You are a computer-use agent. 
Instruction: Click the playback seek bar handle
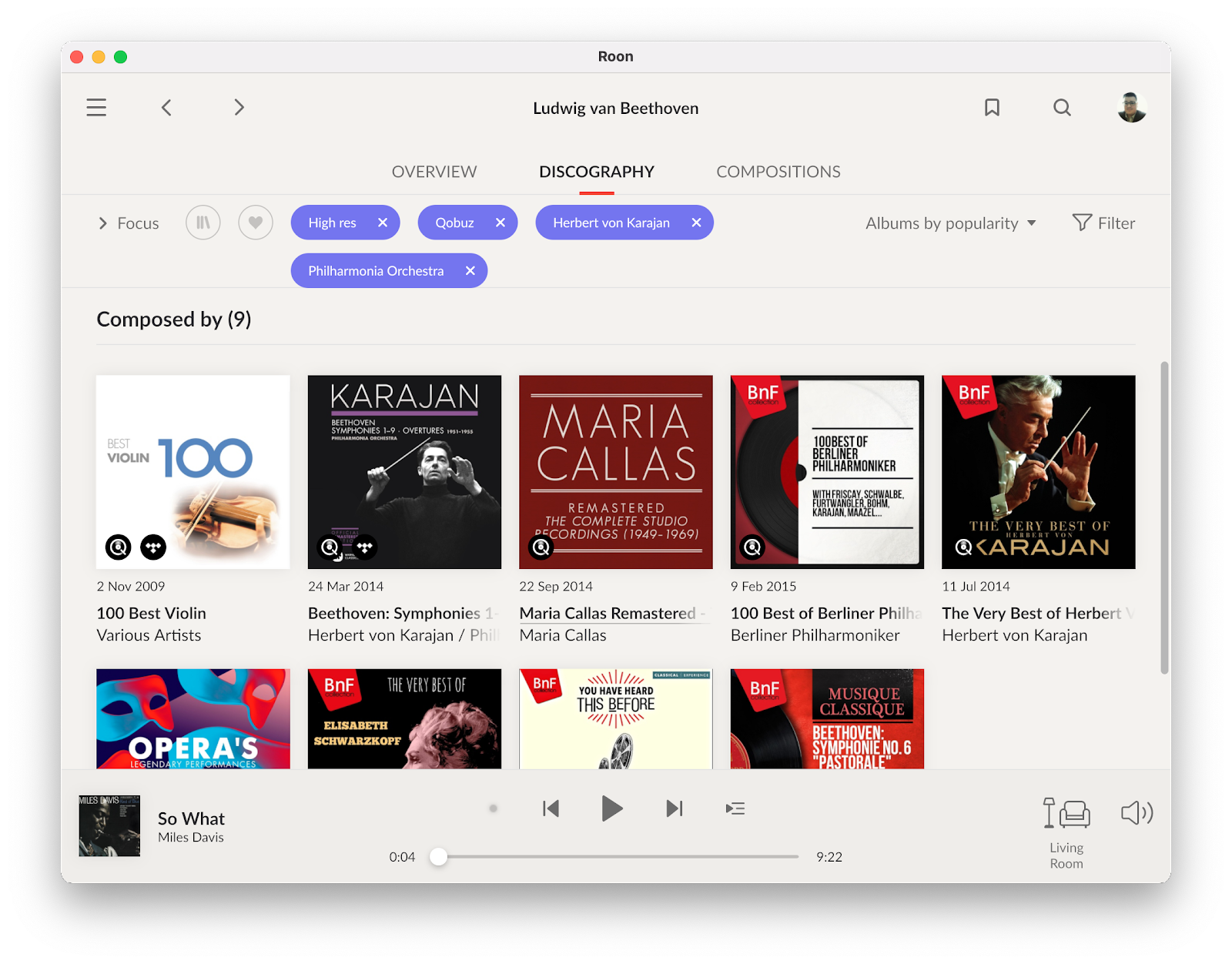click(x=438, y=857)
